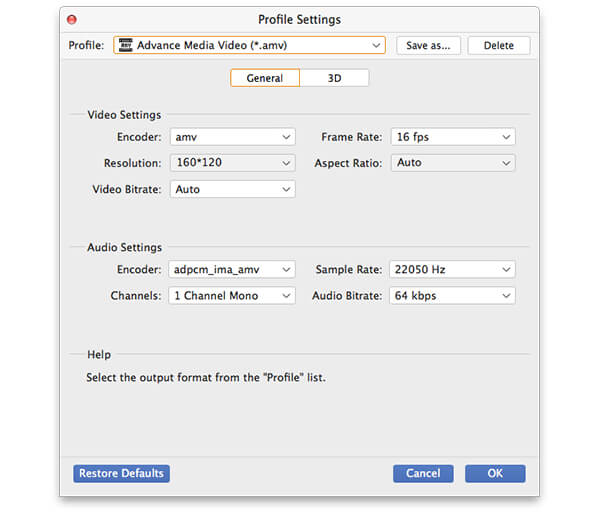Screen dimensions: 600x513
Task: Click the Channels label
Action: 136,296
